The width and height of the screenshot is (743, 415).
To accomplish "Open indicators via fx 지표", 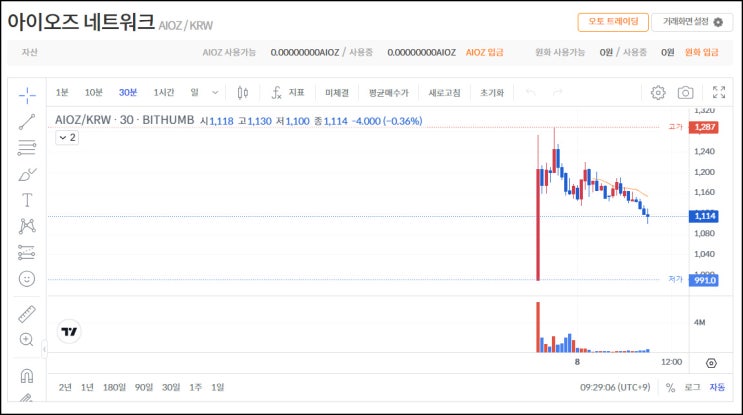I will (x=288, y=93).
